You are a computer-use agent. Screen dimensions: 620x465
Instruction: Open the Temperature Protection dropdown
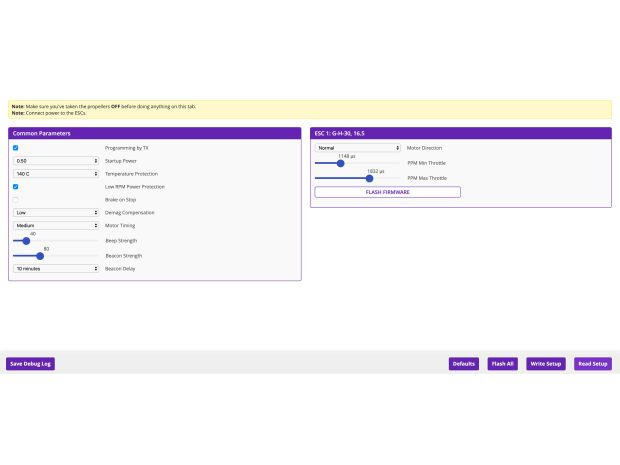point(56,174)
